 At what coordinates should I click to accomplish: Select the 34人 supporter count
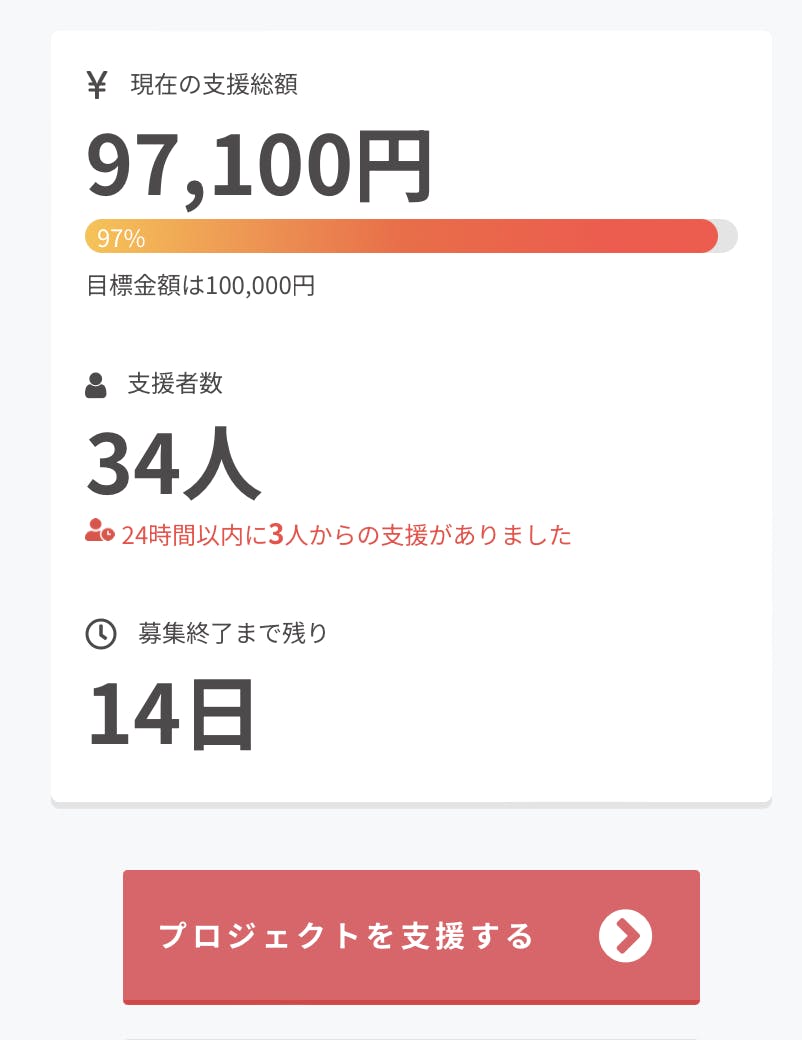pos(173,465)
